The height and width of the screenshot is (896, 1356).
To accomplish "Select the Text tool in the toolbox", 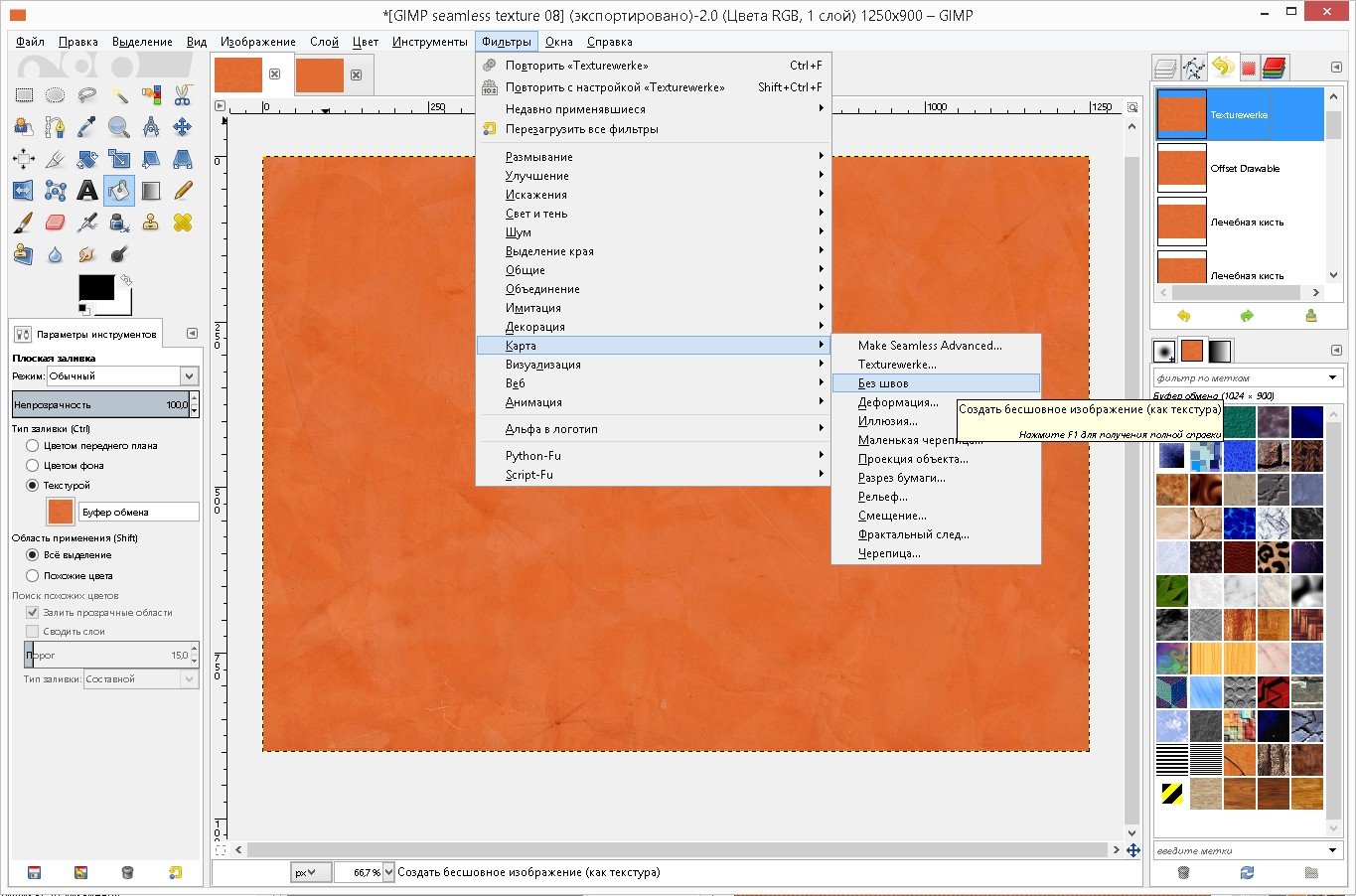I will tap(87, 191).
